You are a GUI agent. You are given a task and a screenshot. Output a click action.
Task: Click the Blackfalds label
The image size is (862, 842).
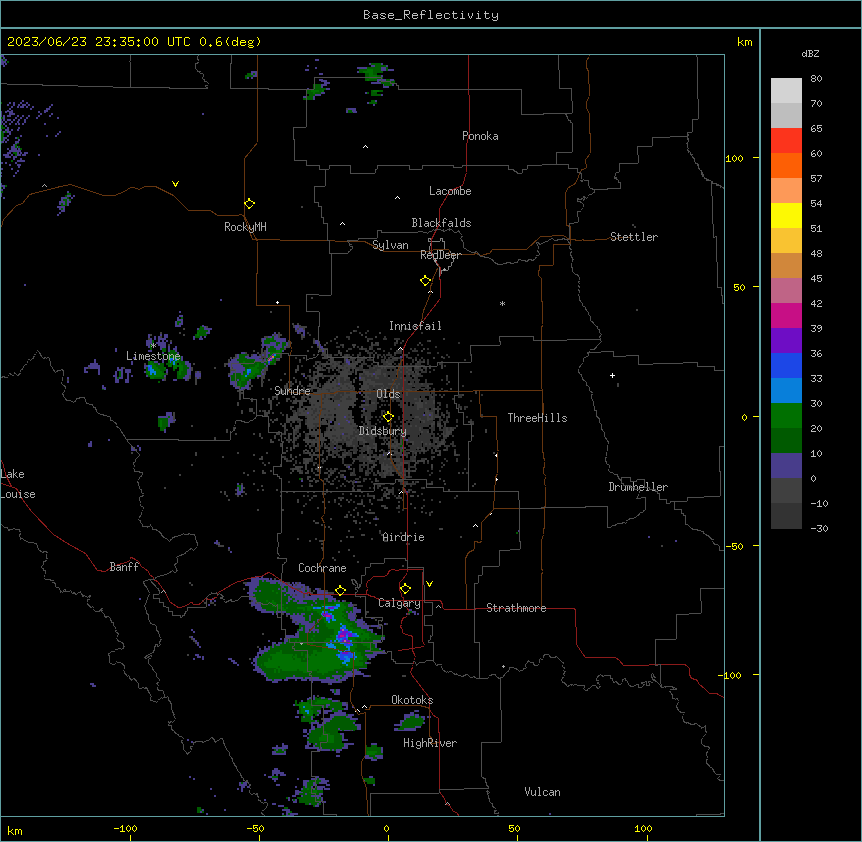(x=441, y=223)
